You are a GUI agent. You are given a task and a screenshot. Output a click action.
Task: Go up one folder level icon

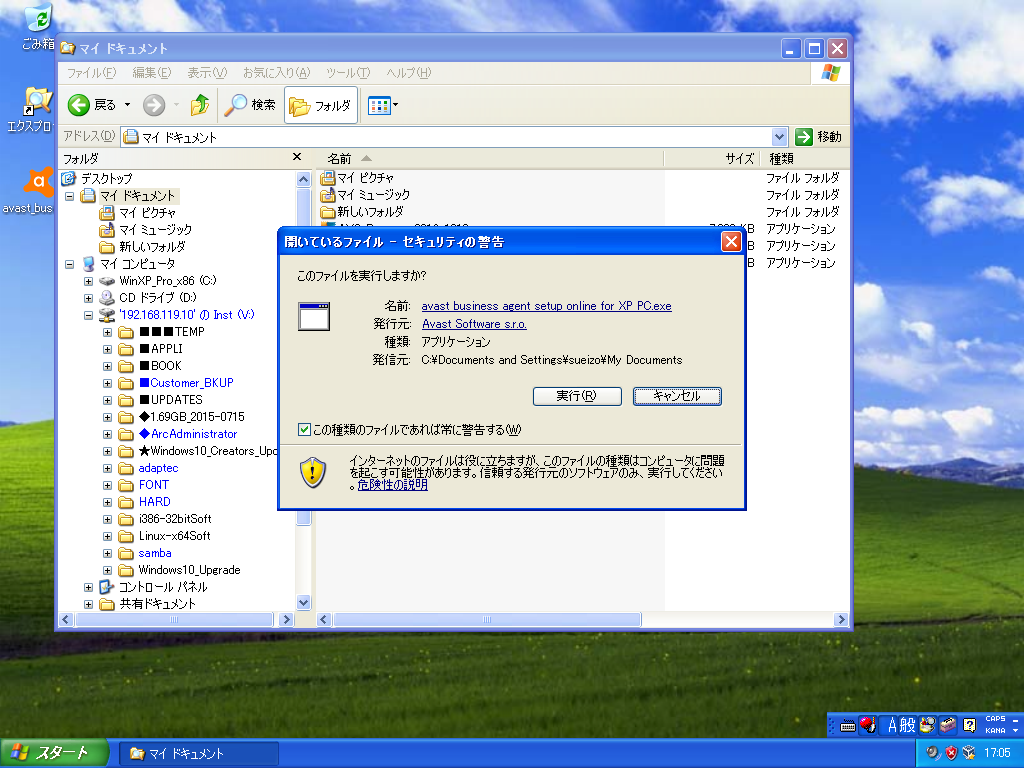200,105
